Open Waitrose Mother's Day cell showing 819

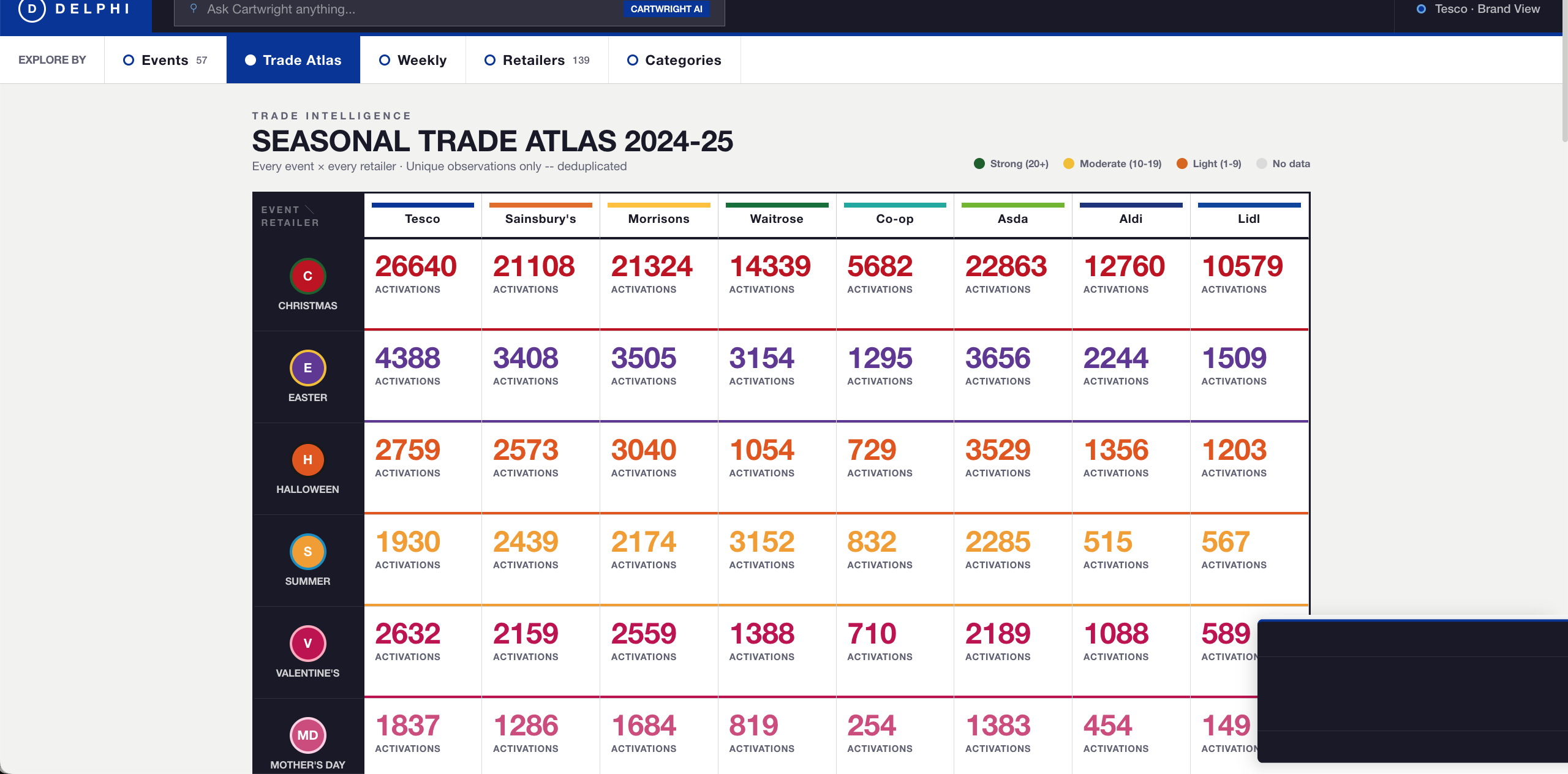coord(777,737)
